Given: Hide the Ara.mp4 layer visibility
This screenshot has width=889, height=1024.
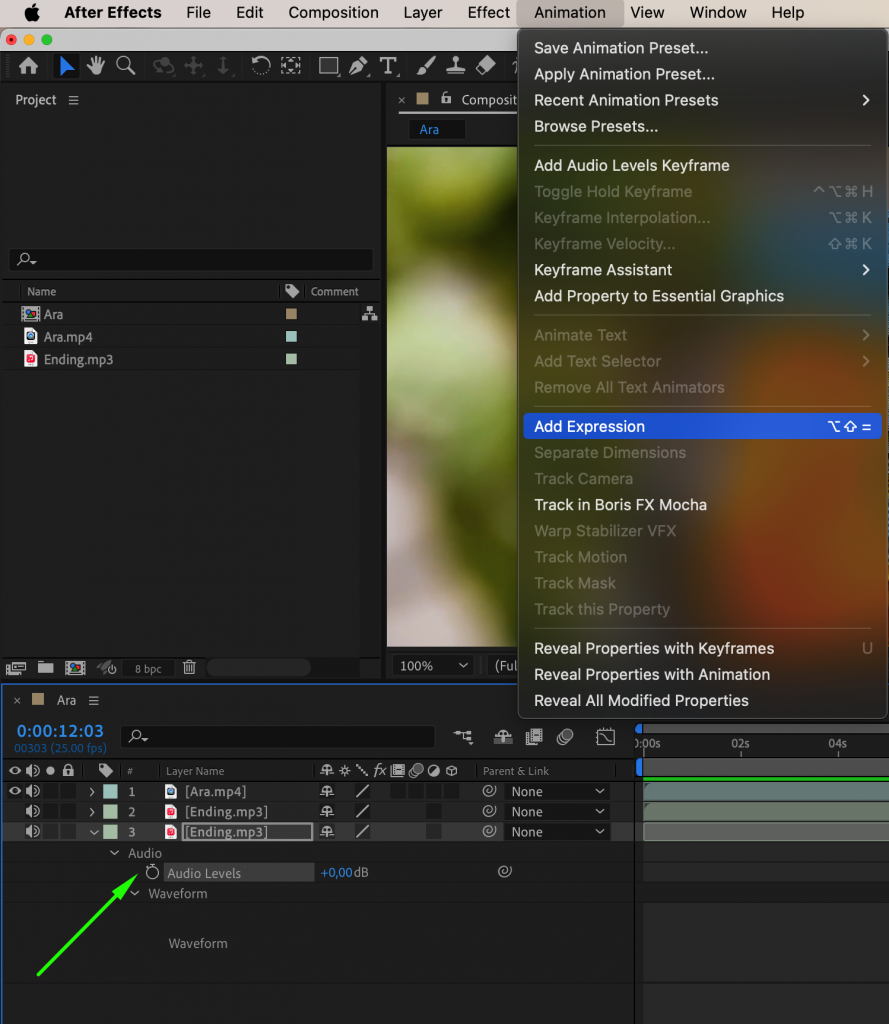Looking at the screenshot, I should (14, 791).
